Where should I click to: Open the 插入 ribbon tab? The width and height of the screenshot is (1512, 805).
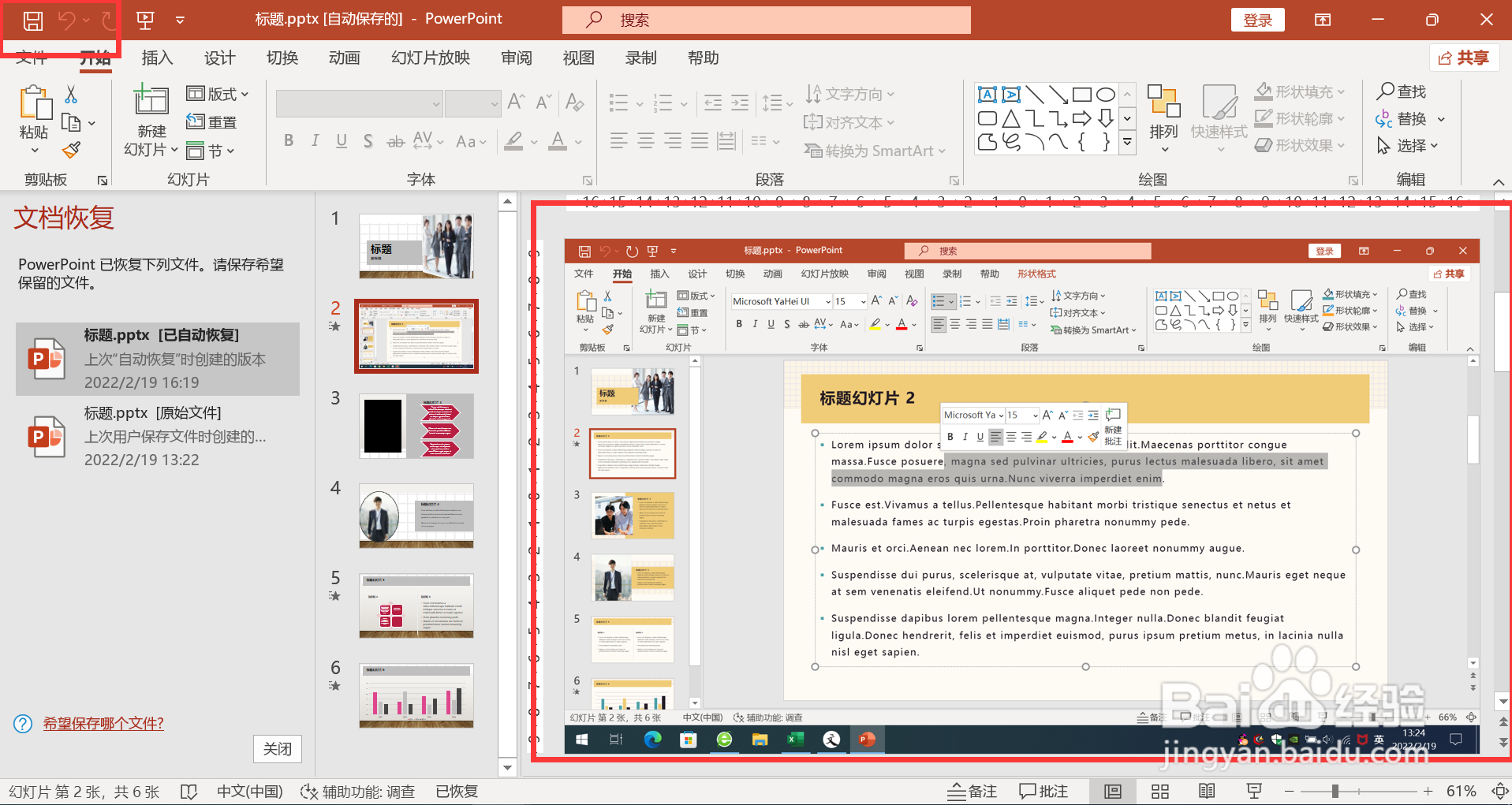pyautogui.click(x=157, y=58)
